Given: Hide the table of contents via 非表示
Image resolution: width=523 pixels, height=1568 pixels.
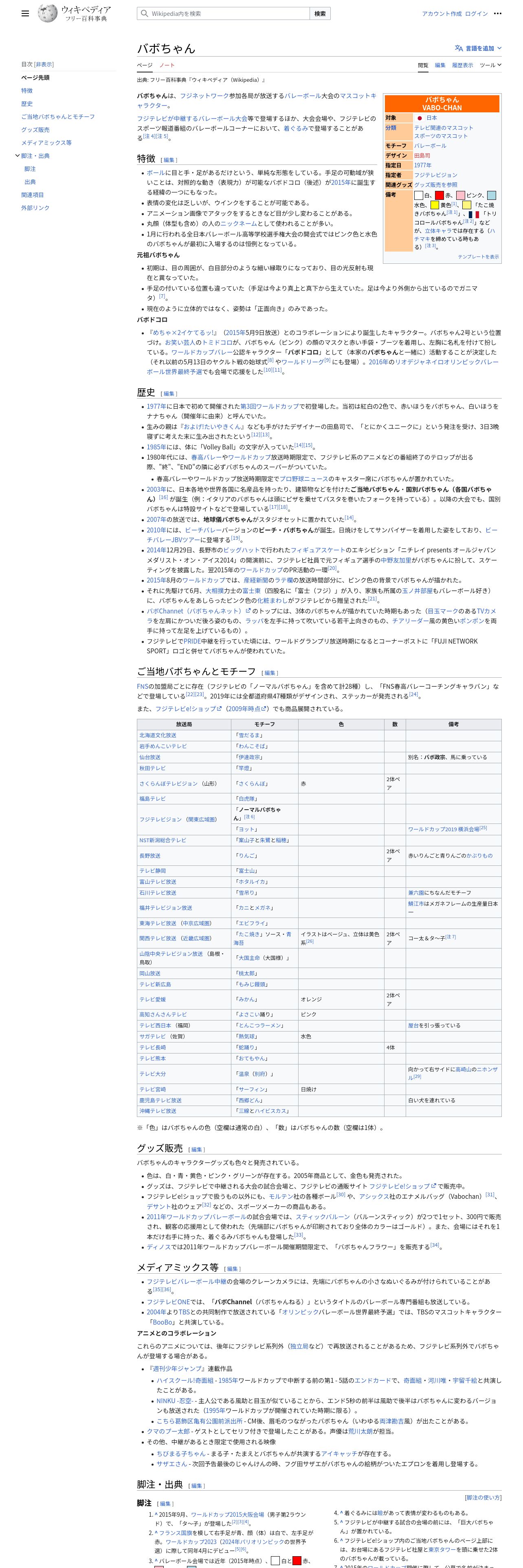Looking at the screenshot, I should (44, 64).
